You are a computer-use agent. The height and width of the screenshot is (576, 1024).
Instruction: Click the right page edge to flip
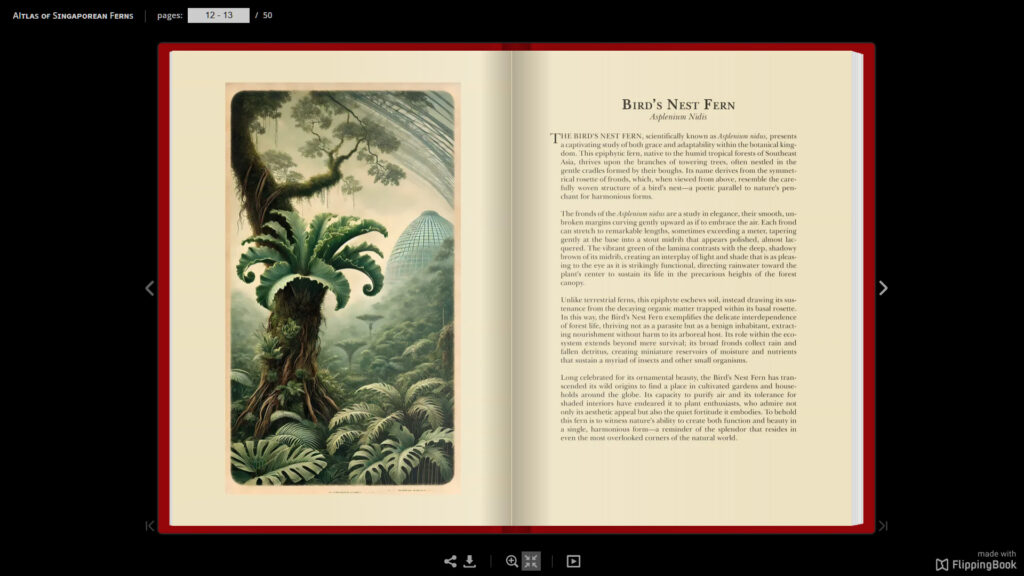pyautogui.click(x=855, y=288)
